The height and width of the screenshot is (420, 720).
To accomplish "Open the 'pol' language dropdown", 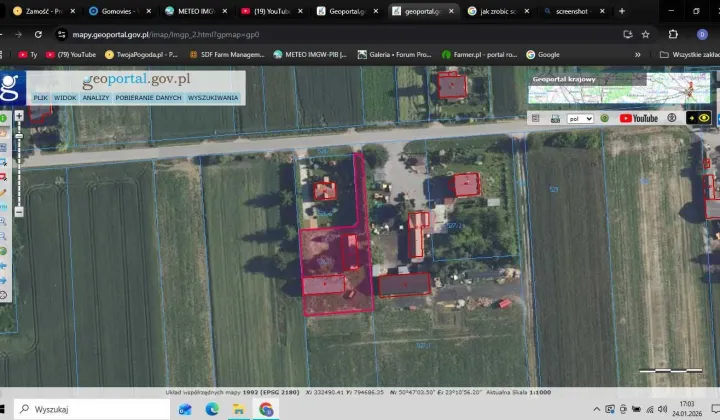I will pyautogui.click(x=580, y=118).
